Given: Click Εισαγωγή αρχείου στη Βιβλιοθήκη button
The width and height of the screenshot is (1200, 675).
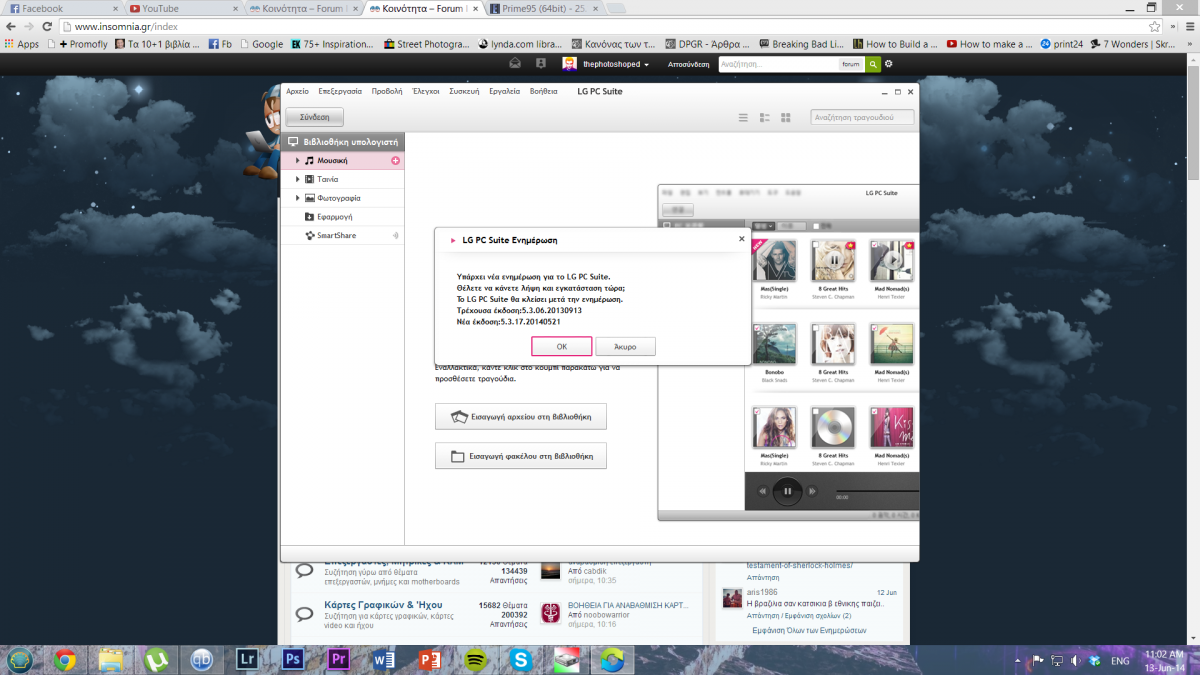Looking at the screenshot, I should coord(521,417).
